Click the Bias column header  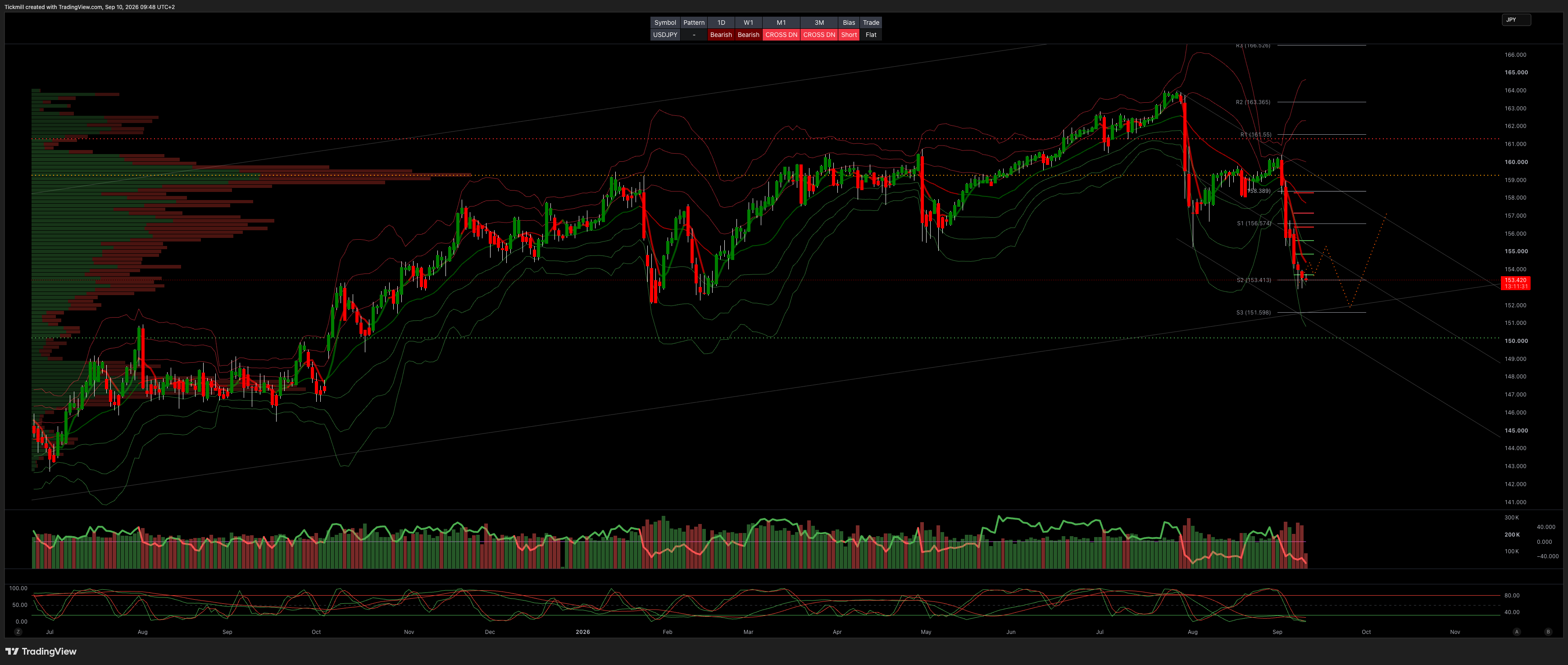pos(849,23)
